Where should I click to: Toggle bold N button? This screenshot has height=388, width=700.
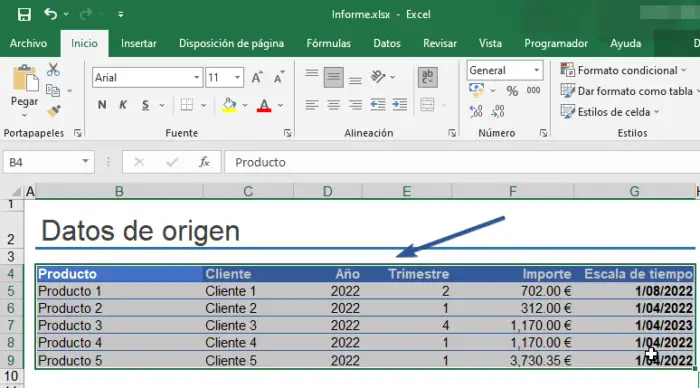[x=102, y=105]
